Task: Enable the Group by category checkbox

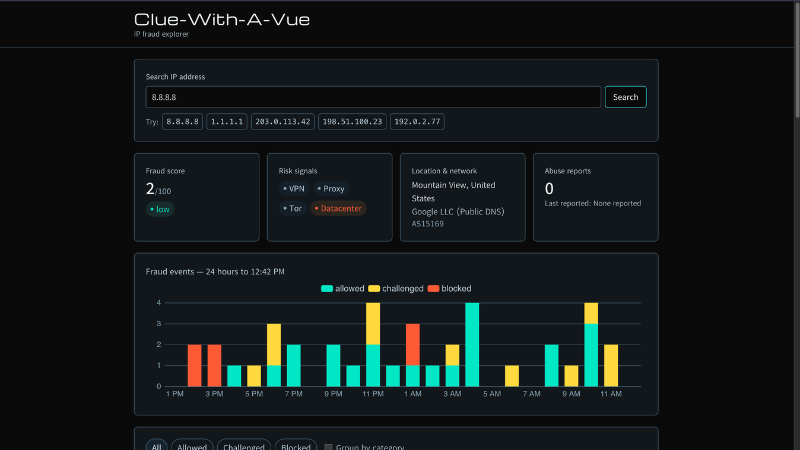Action: (x=329, y=447)
